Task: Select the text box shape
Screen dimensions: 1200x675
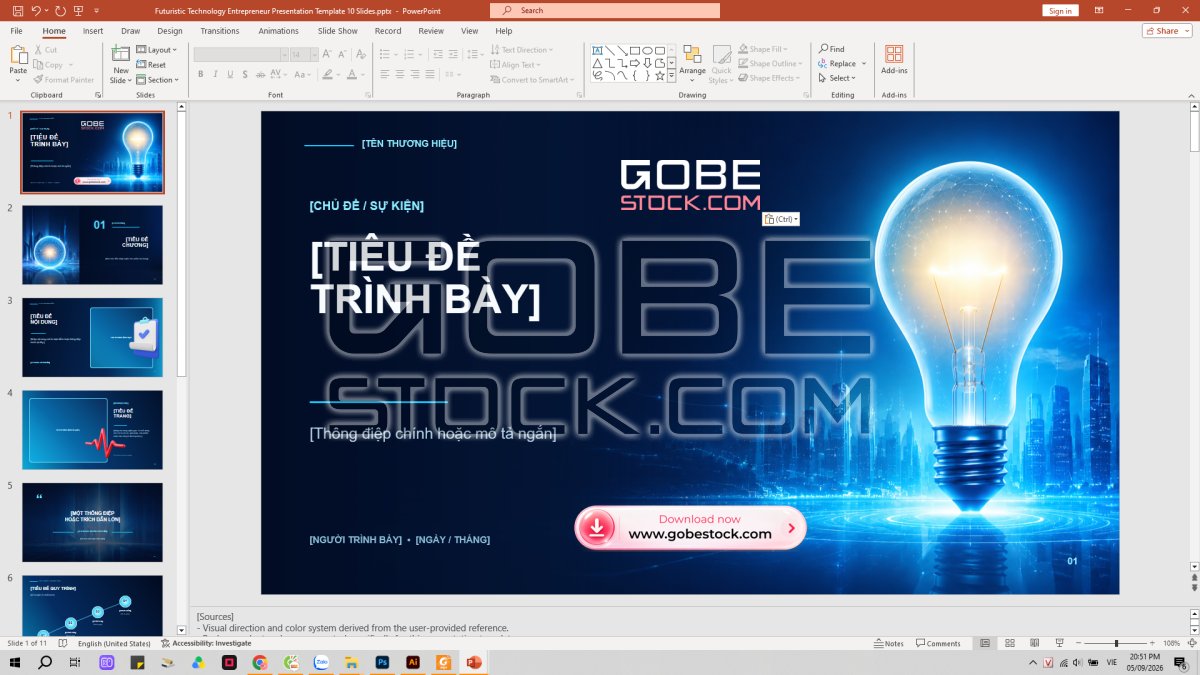Action: [597, 50]
